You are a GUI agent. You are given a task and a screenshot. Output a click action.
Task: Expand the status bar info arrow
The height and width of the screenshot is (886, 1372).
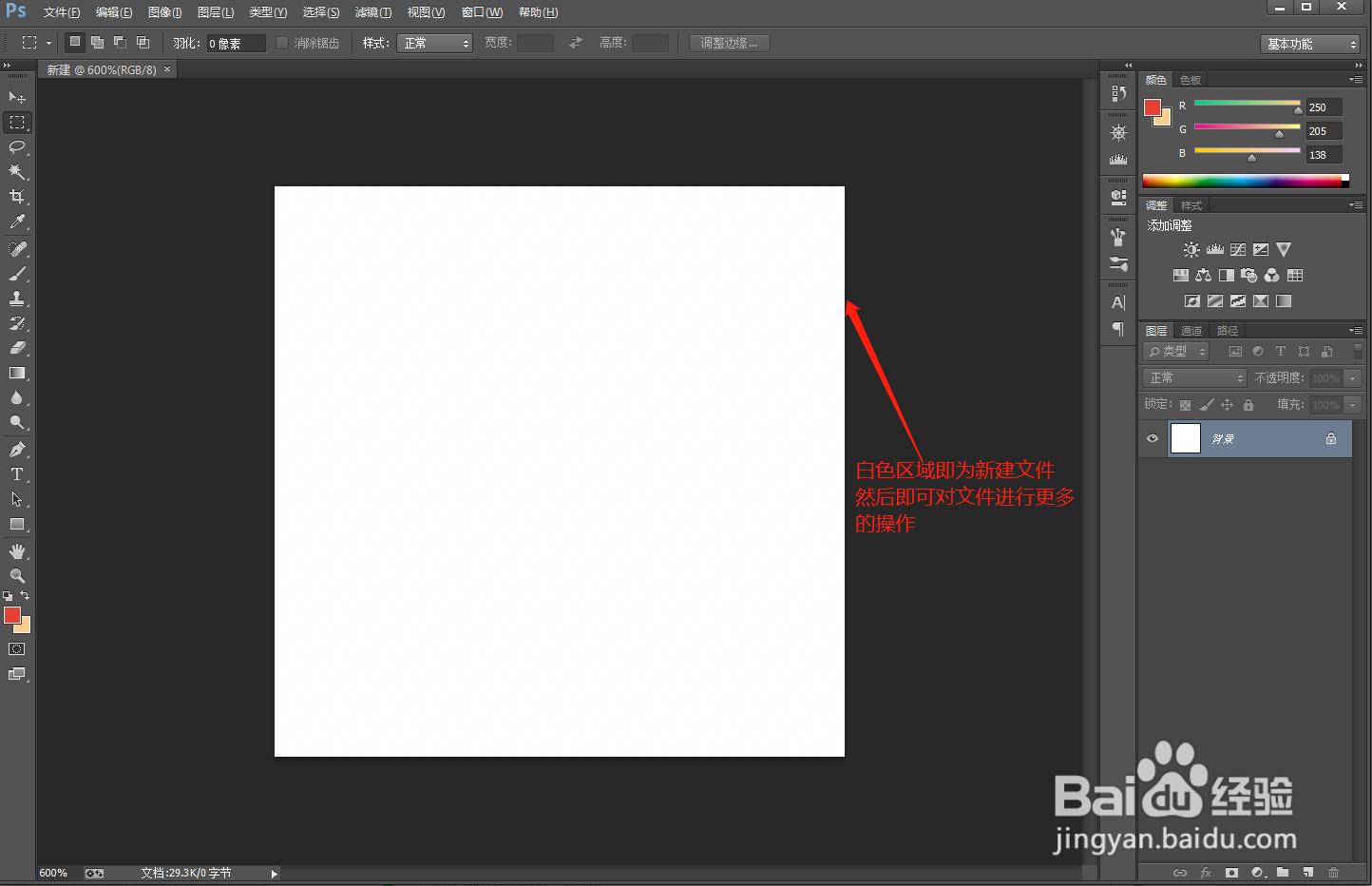point(274,874)
